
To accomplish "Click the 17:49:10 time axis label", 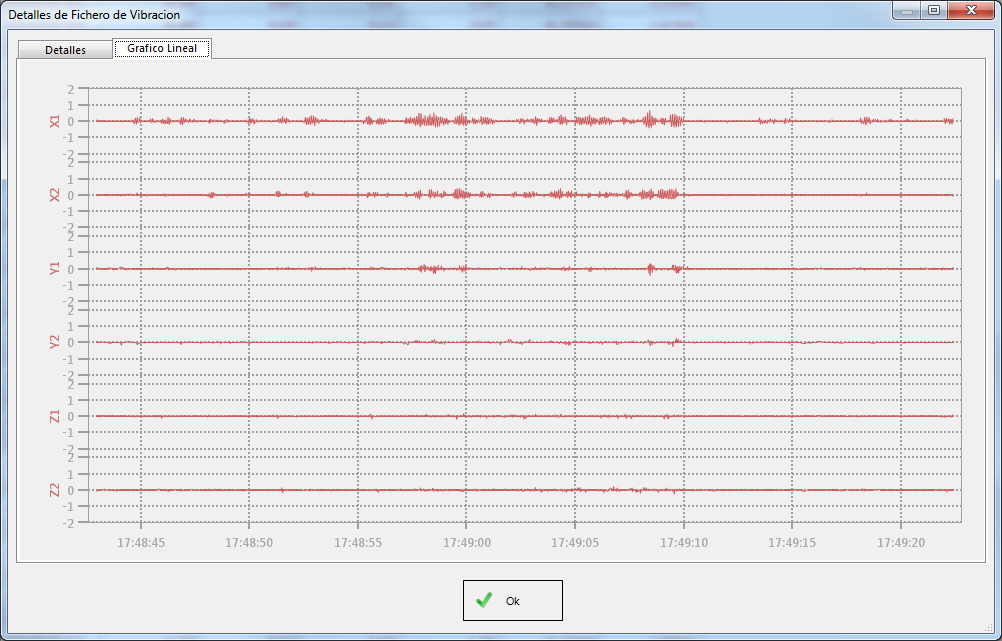I will (684, 542).
